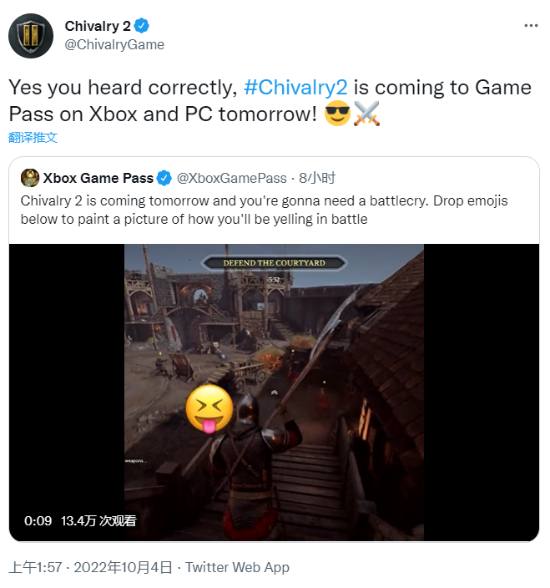The height and width of the screenshot is (588, 550).
Task: Click the 翻译推文 translate tweet link
Action: (33, 137)
